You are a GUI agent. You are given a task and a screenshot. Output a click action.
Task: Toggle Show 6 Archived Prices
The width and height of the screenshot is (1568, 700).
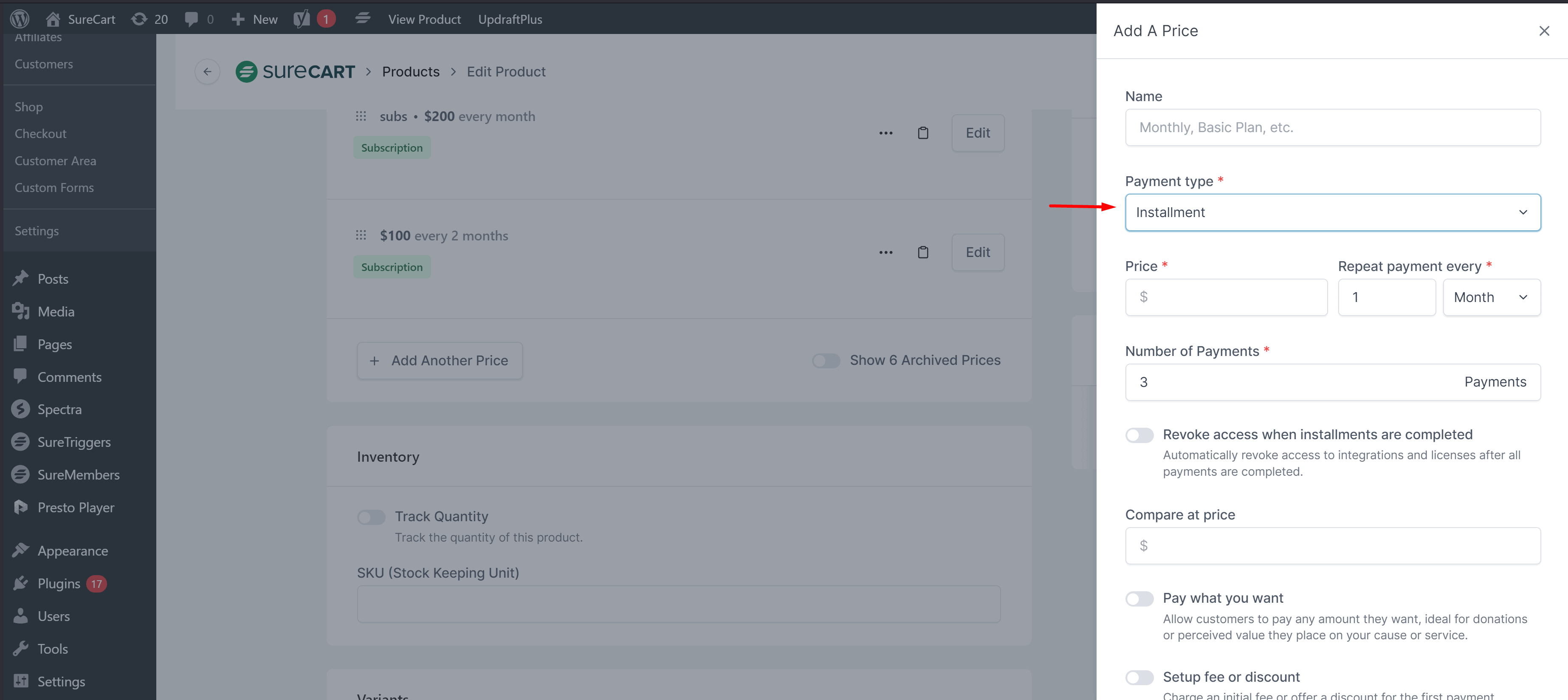pos(826,361)
